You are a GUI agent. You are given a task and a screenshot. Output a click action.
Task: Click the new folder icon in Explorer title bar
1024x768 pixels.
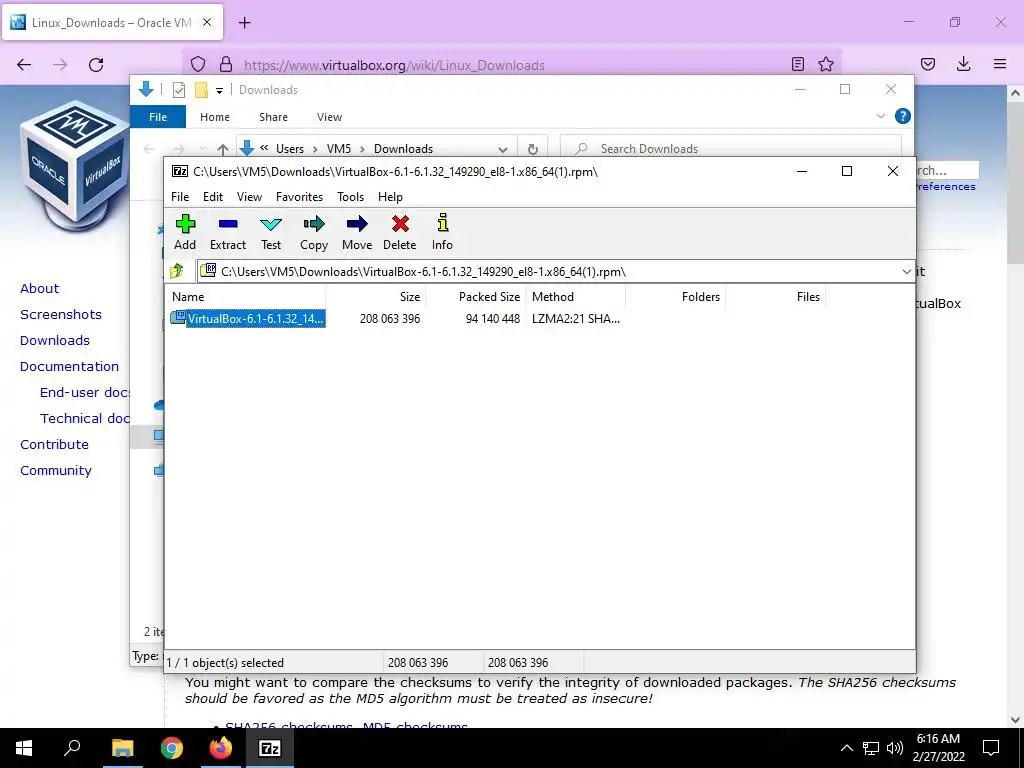[x=201, y=89]
